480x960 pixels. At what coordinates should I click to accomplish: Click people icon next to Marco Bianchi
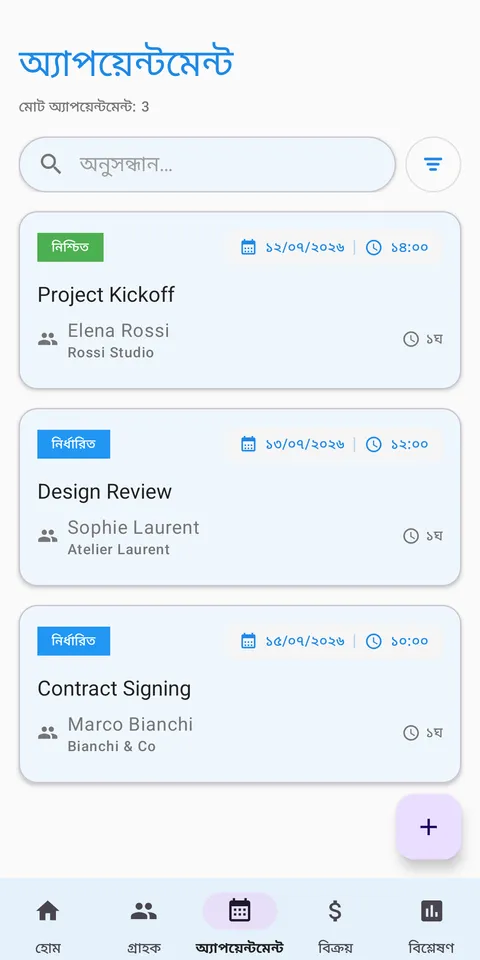[x=48, y=732]
